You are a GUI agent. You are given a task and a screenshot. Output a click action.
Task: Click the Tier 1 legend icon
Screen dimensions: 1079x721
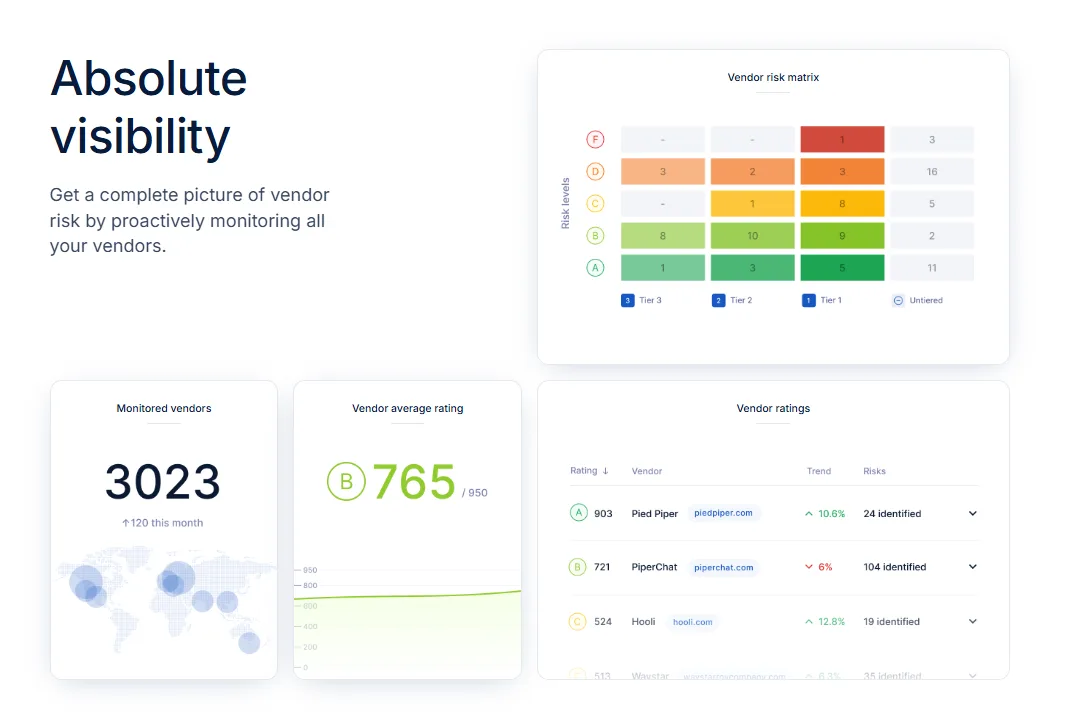[809, 301]
